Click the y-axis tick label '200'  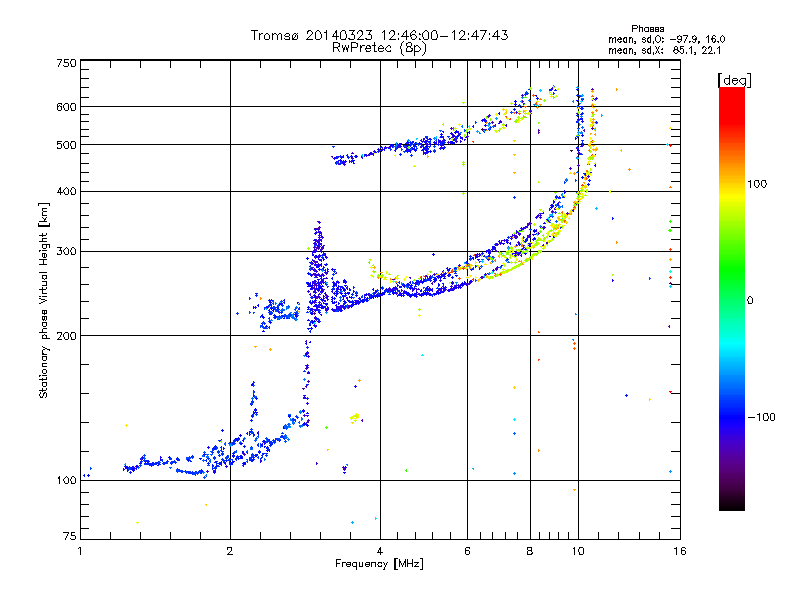pos(67,336)
